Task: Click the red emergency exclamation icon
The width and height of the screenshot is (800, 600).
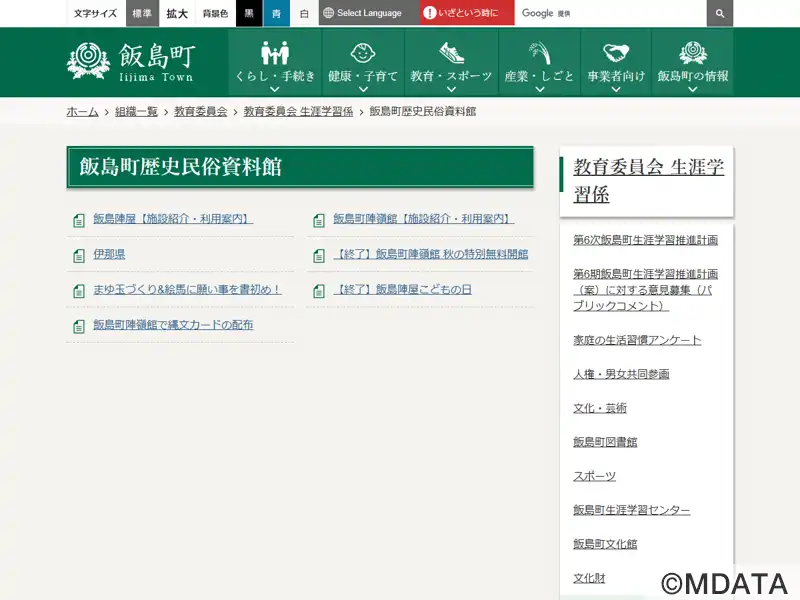Action: (x=429, y=13)
